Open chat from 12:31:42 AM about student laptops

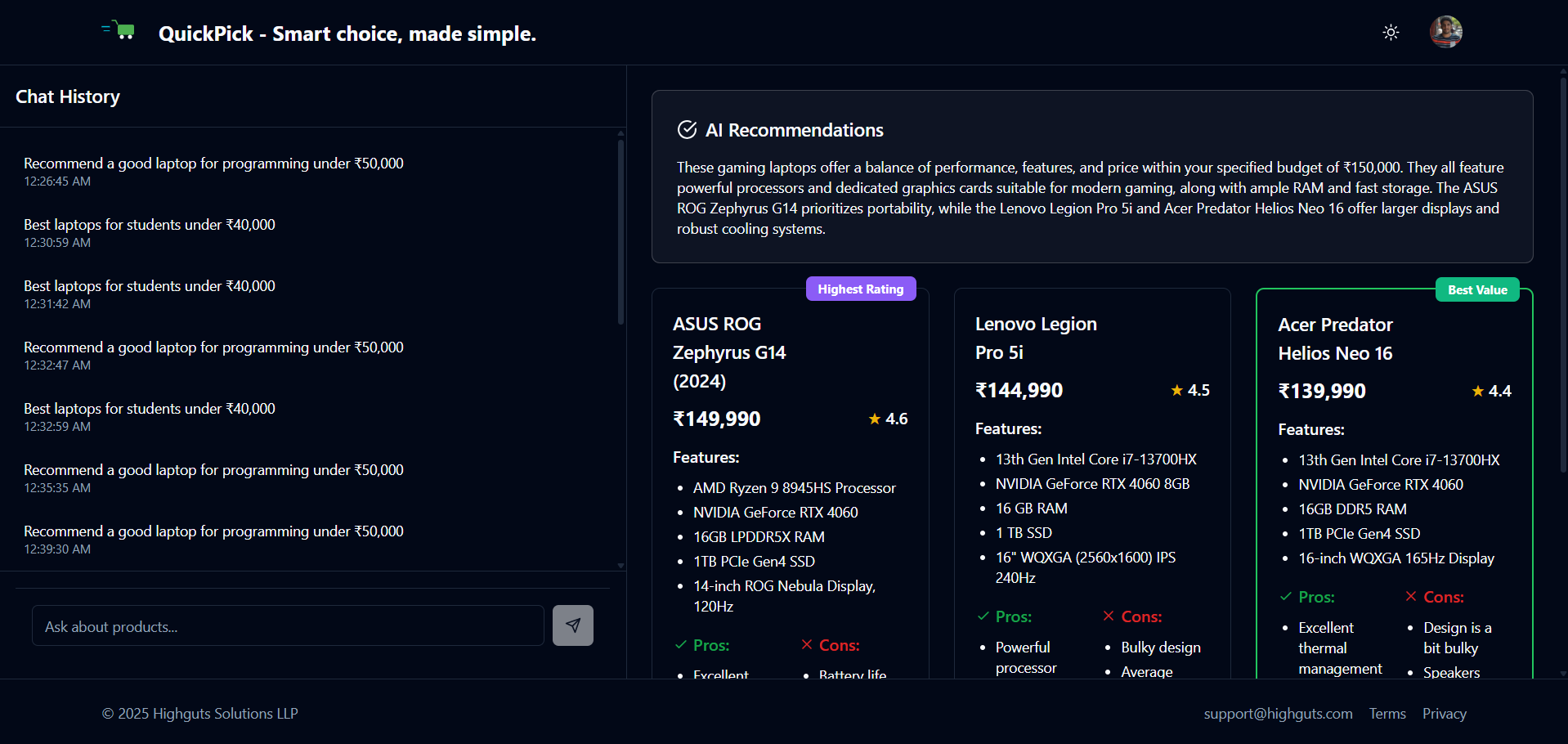150,294
